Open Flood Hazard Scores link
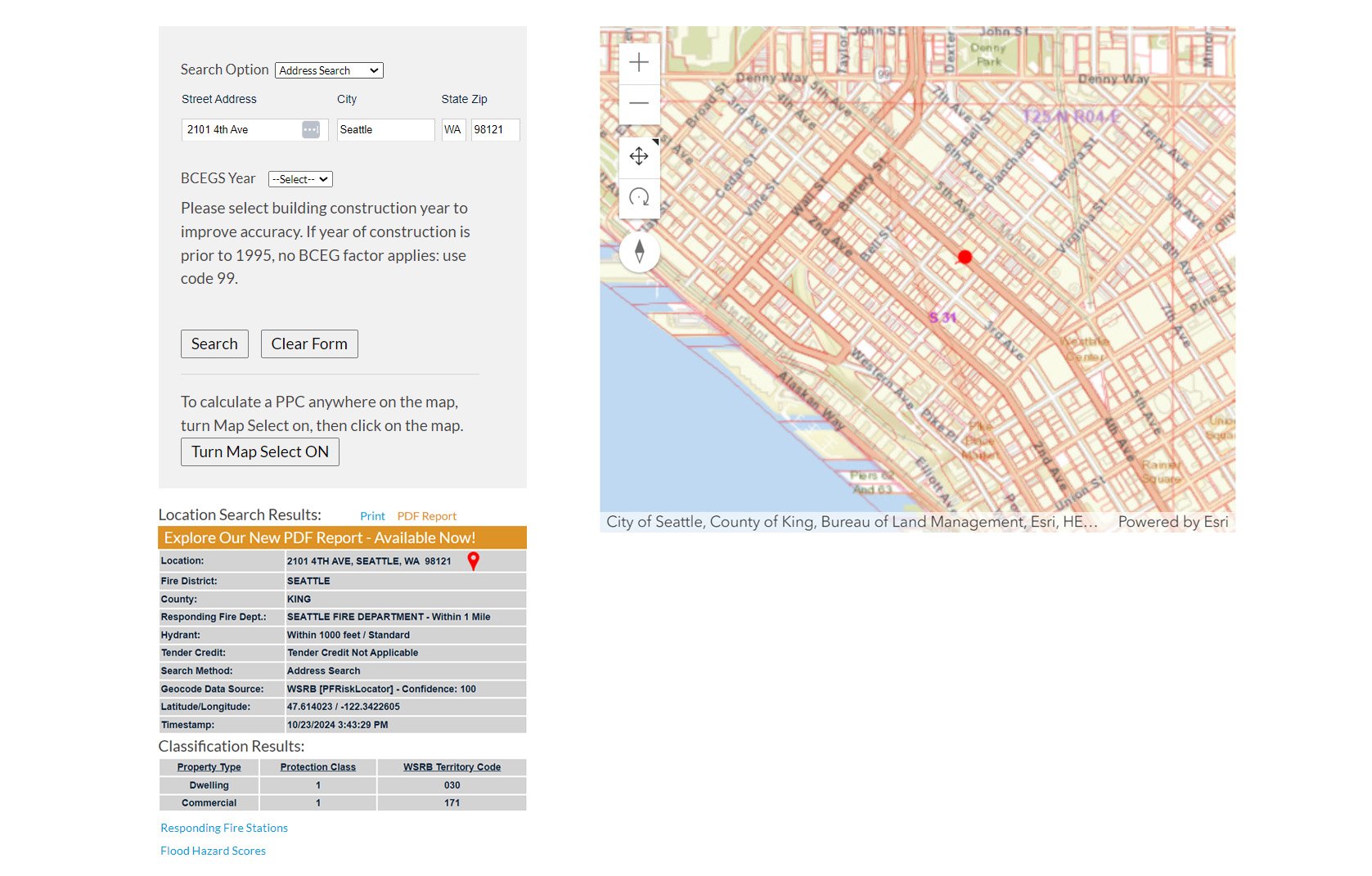This screenshot has width=1372, height=876. coord(213,851)
